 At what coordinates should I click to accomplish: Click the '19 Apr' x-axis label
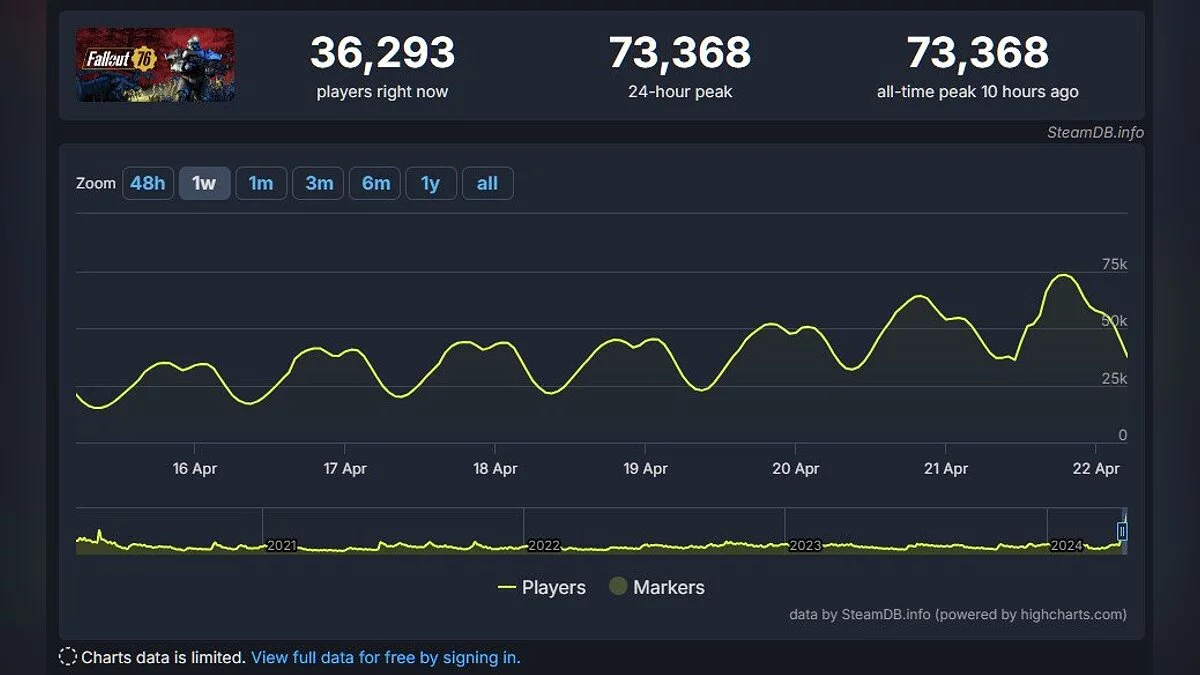645,468
